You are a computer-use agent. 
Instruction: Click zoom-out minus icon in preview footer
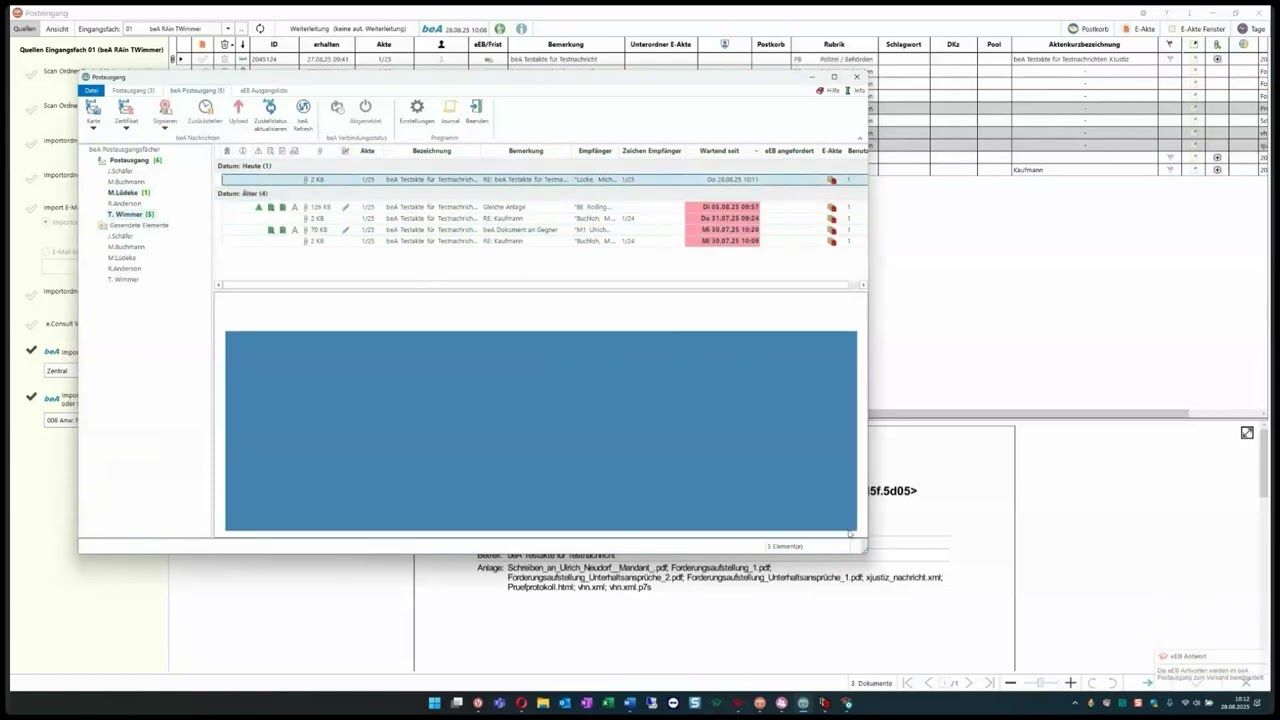1010,683
